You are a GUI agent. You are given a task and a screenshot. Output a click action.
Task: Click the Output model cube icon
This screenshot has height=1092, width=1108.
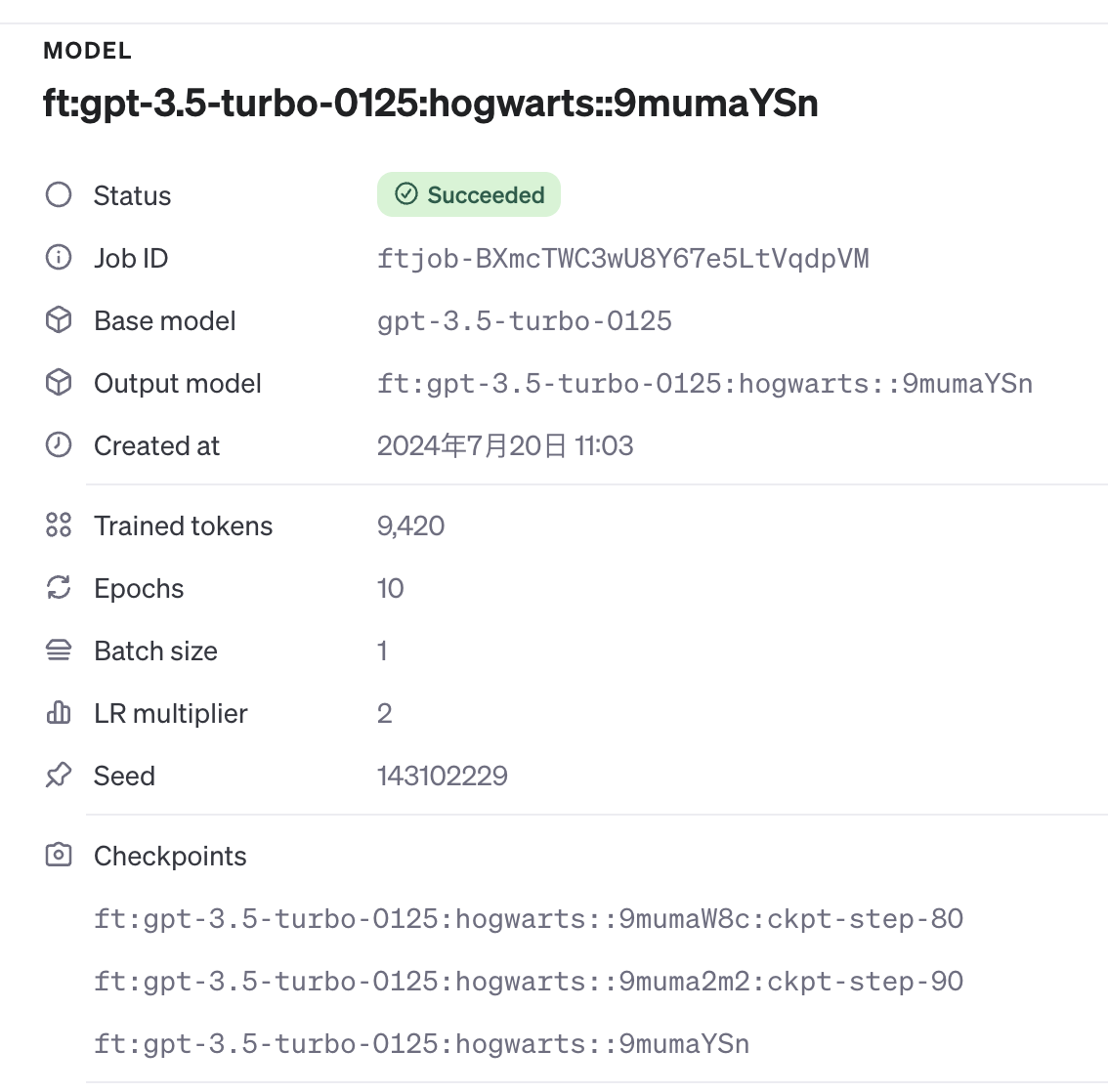click(x=59, y=383)
